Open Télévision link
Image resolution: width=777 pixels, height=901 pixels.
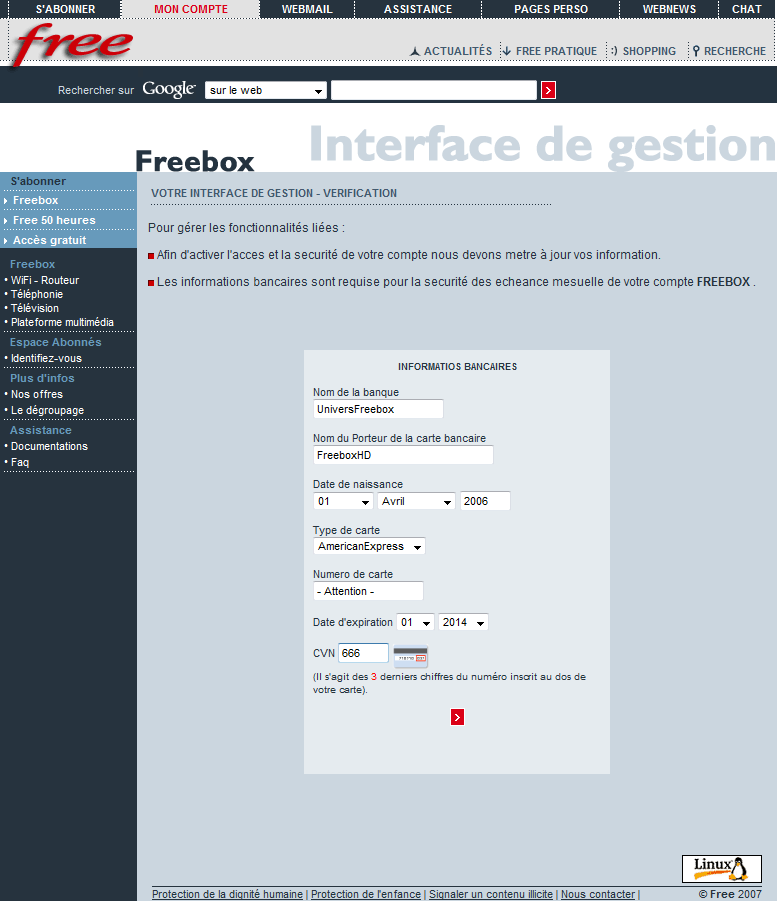coord(34,308)
